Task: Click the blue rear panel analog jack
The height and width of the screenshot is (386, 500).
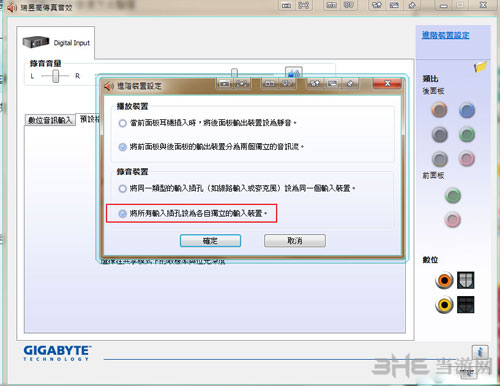Action: click(467, 110)
